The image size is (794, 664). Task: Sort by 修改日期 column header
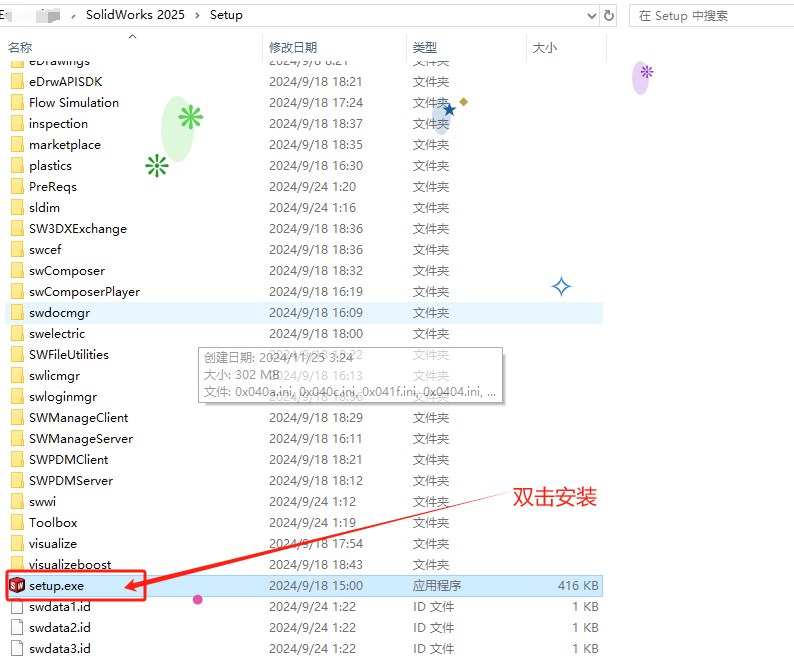click(293, 48)
